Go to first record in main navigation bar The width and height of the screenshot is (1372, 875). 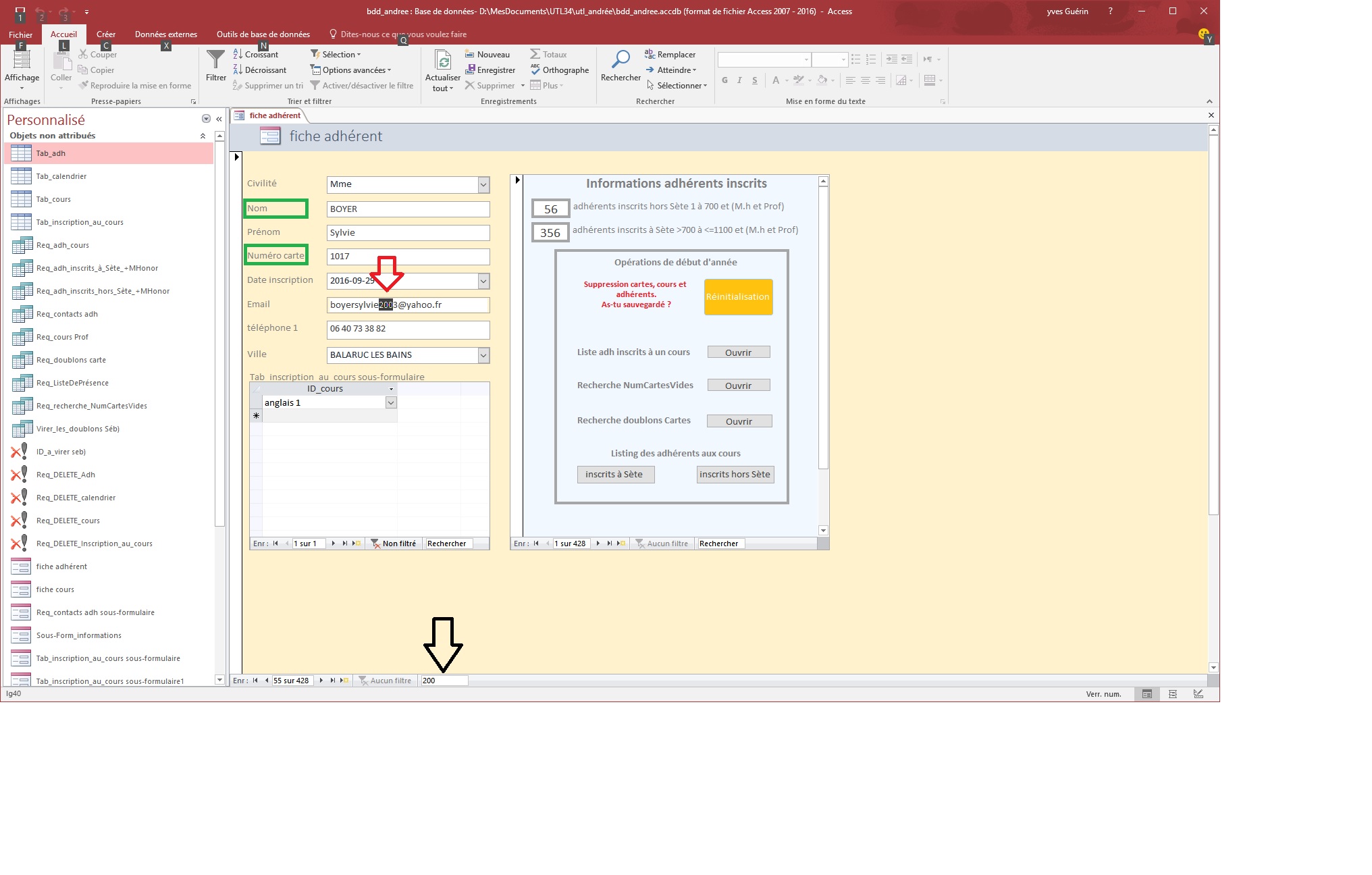tap(255, 681)
